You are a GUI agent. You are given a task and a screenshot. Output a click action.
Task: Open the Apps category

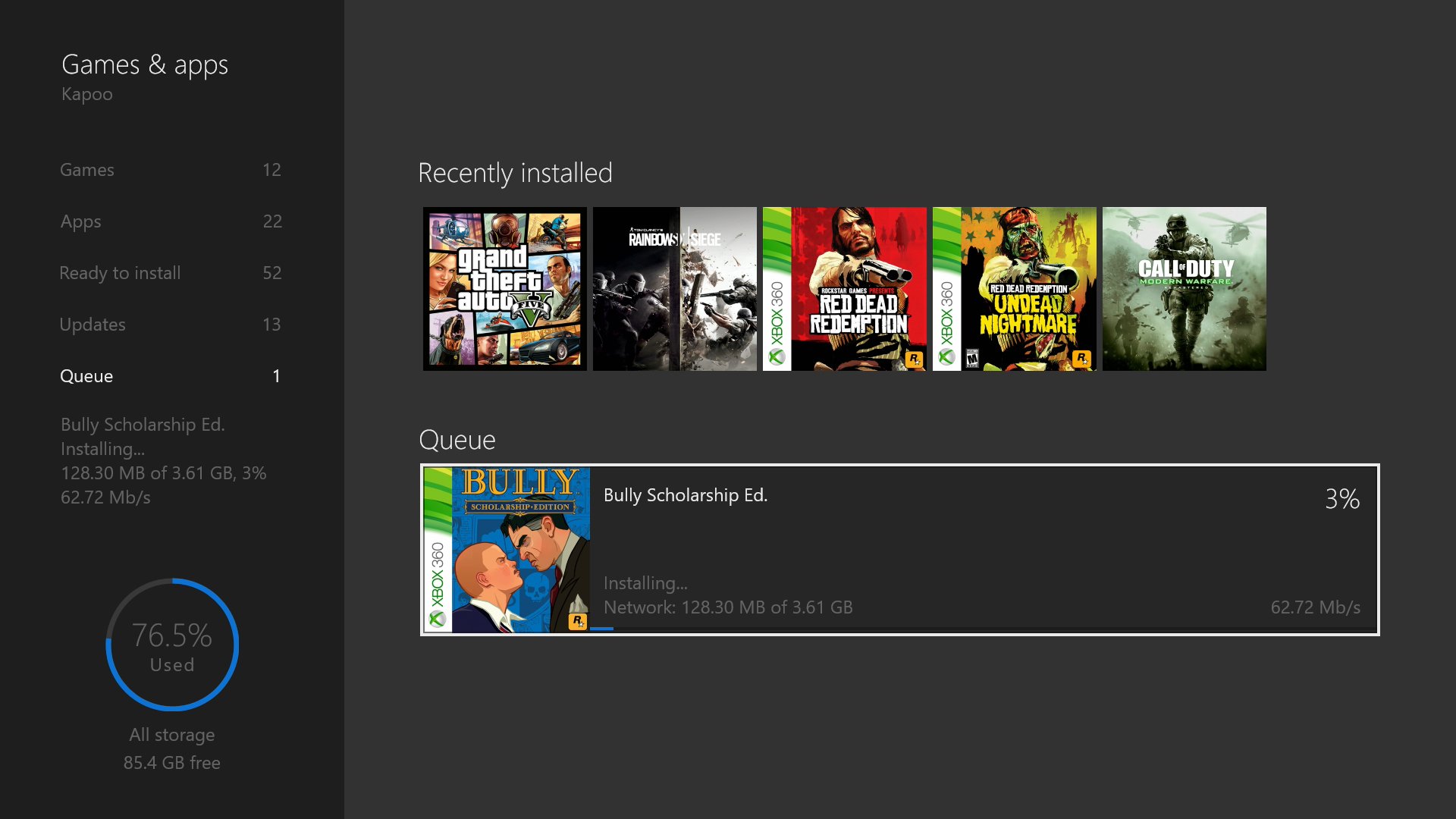(171, 221)
